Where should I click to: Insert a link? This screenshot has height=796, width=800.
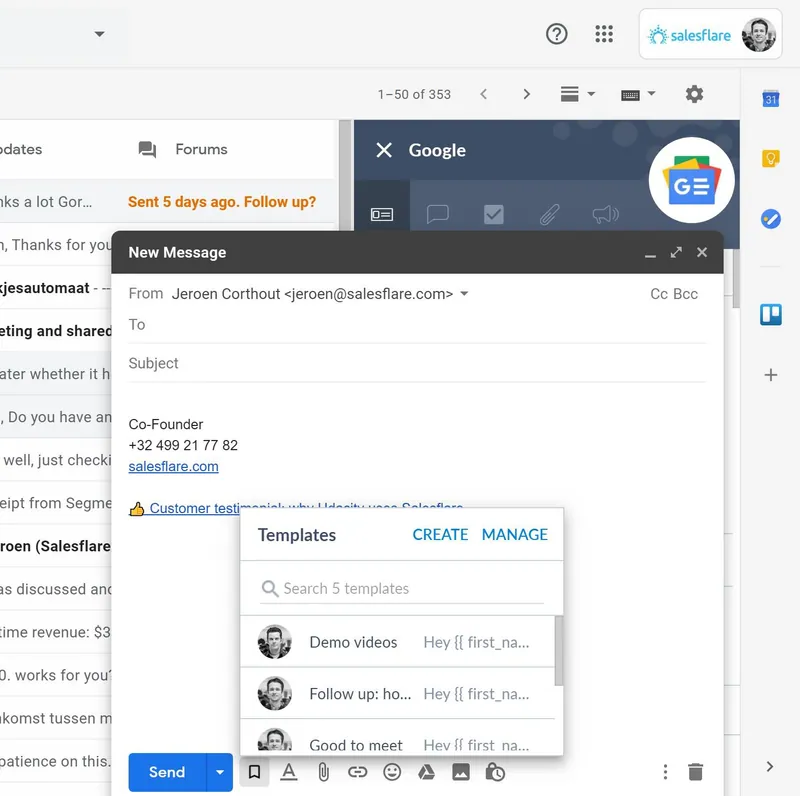(358, 772)
